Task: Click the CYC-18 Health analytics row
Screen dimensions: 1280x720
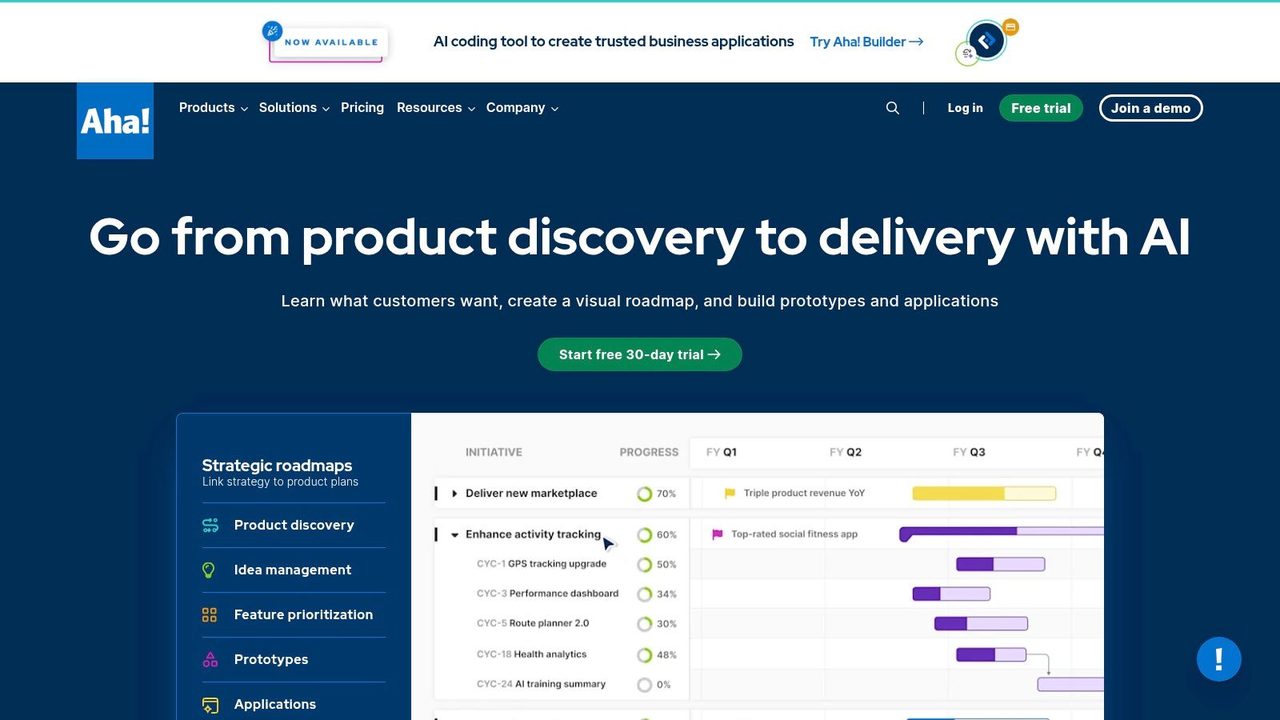Action: [x=532, y=655]
